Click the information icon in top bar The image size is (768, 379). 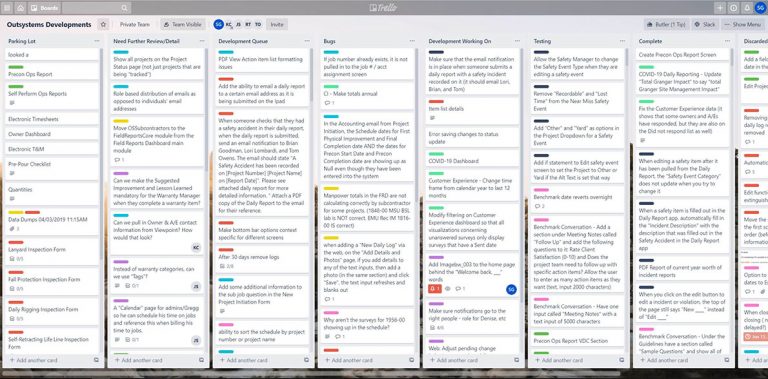(x=733, y=8)
